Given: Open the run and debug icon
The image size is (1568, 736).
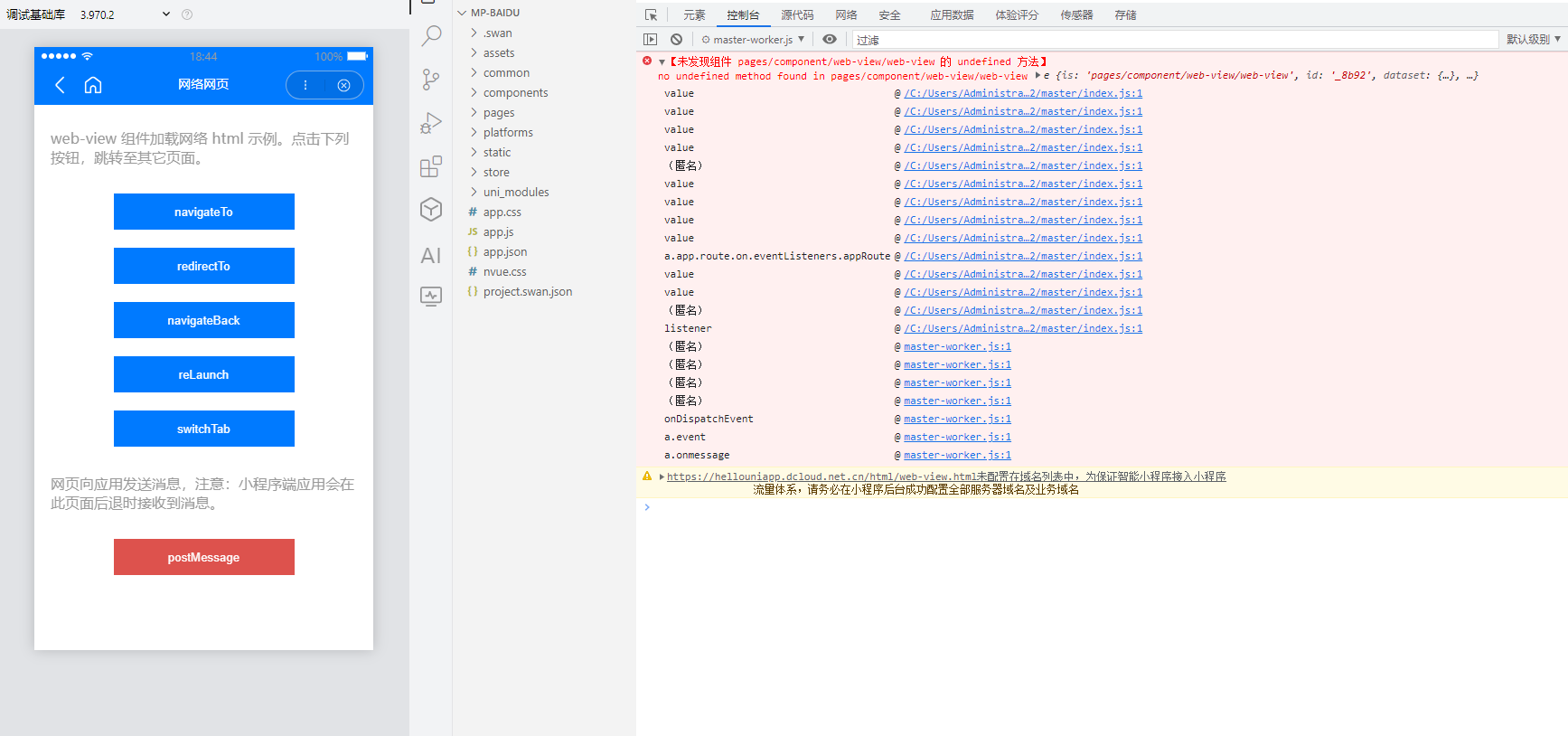Looking at the screenshot, I should pos(431,123).
